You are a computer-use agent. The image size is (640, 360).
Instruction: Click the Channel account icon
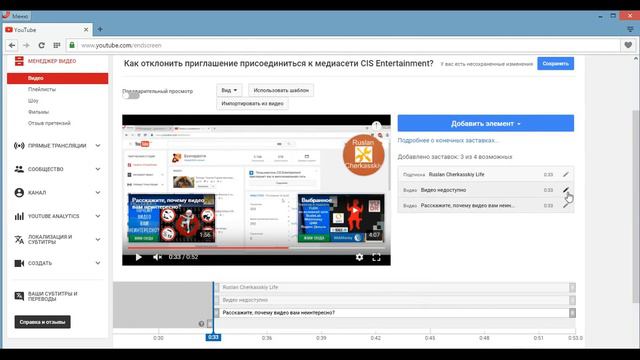coord(19,193)
